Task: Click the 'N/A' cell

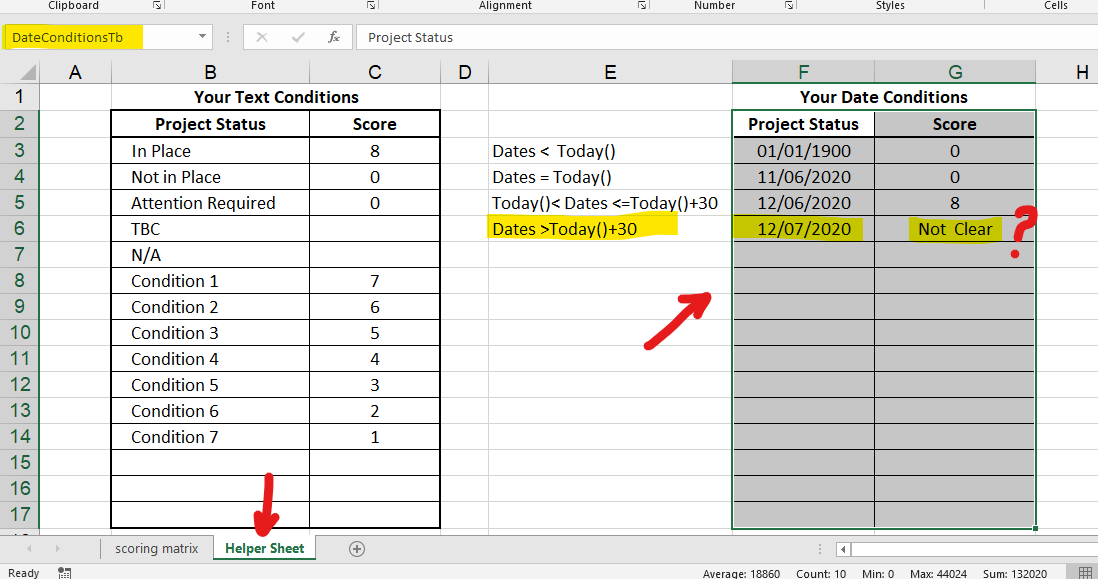Action: pos(210,255)
